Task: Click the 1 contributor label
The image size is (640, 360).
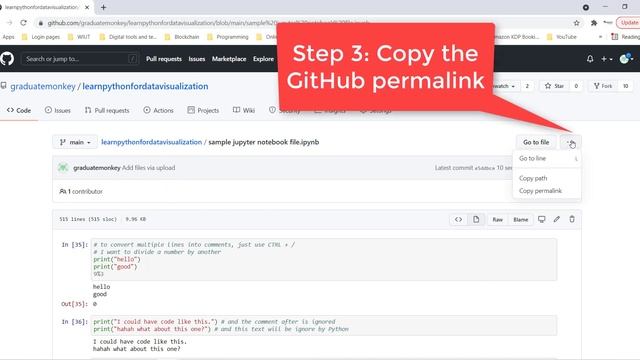Action: pos(81,191)
